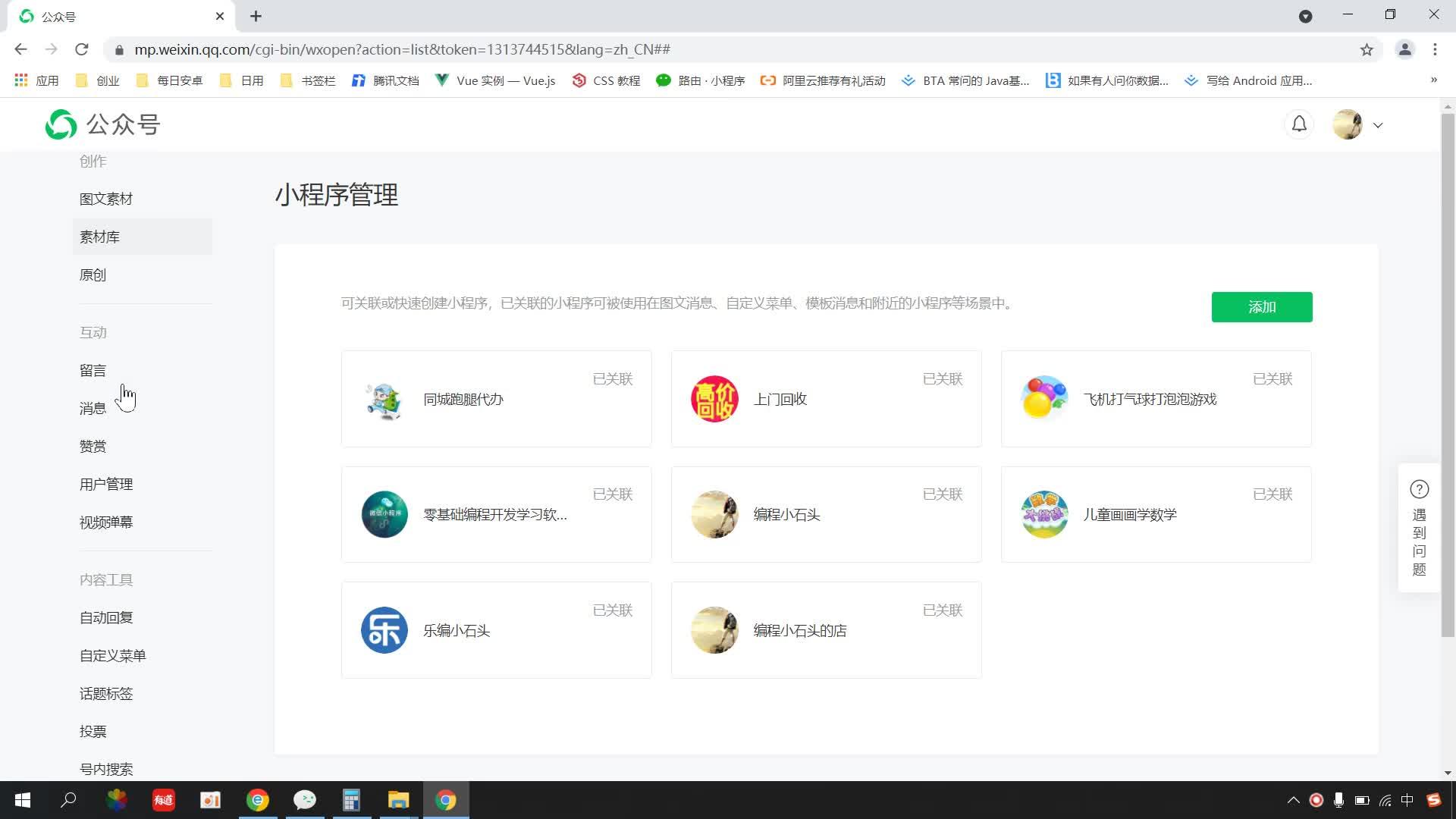This screenshot has height=819, width=1456.
Task: Open 视频弹幕 in the sidebar
Action: [106, 522]
